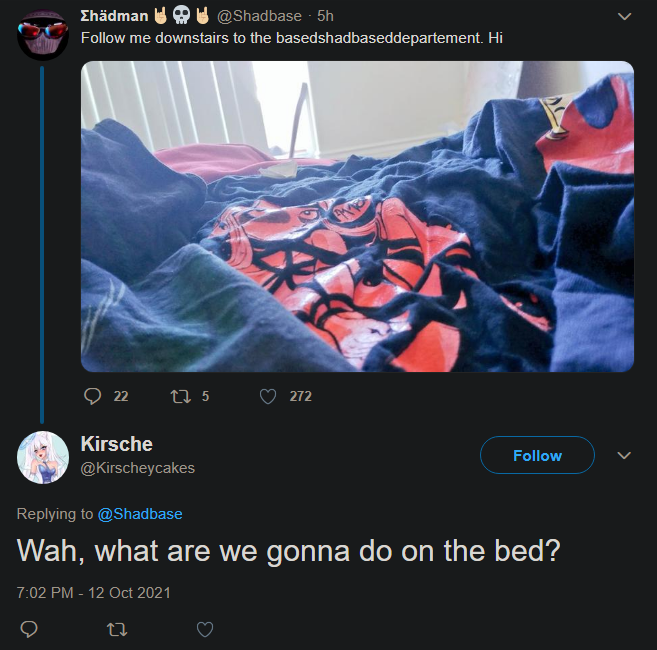
Task: Open the 5h timestamp link
Action: tap(325, 16)
